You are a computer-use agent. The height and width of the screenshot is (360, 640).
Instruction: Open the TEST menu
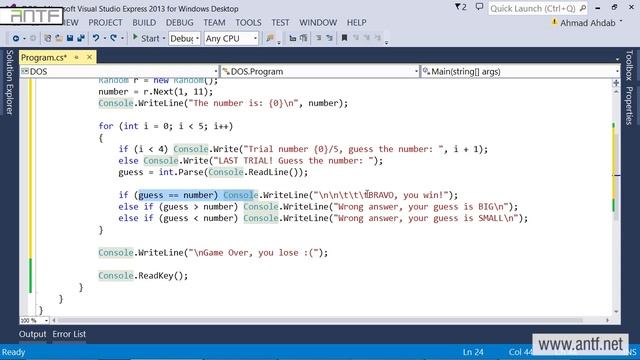coord(280,22)
